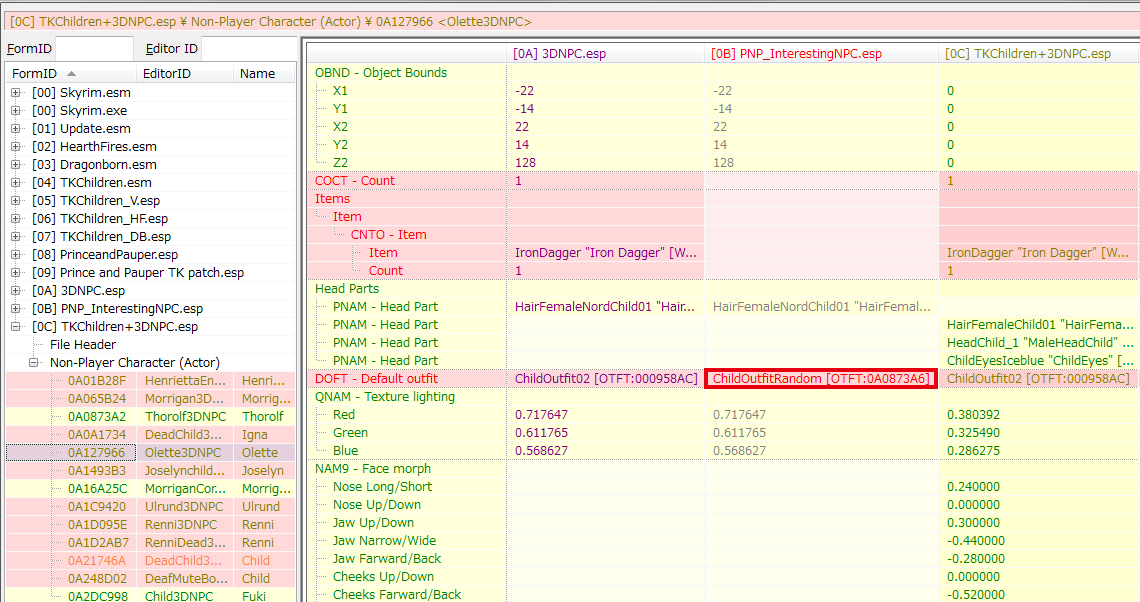
Task: Select record 0A248D02 DeafMuteBo...
Action: [x=150, y=579]
